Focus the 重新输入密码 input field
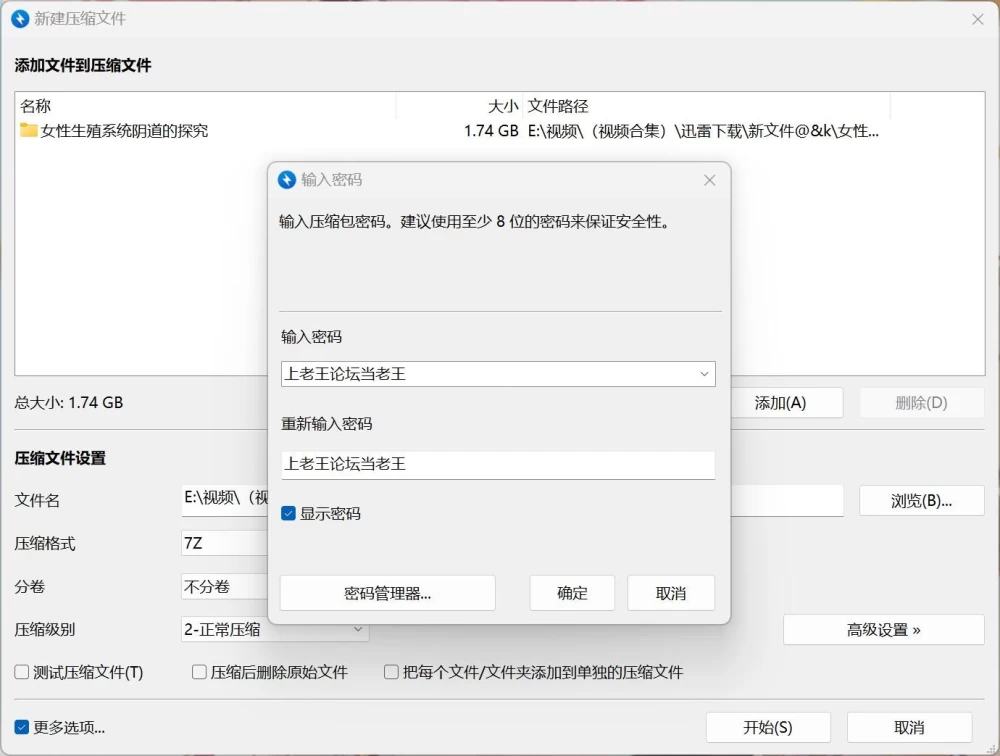Image resolution: width=1000 pixels, height=756 pixels. (498, 464)
